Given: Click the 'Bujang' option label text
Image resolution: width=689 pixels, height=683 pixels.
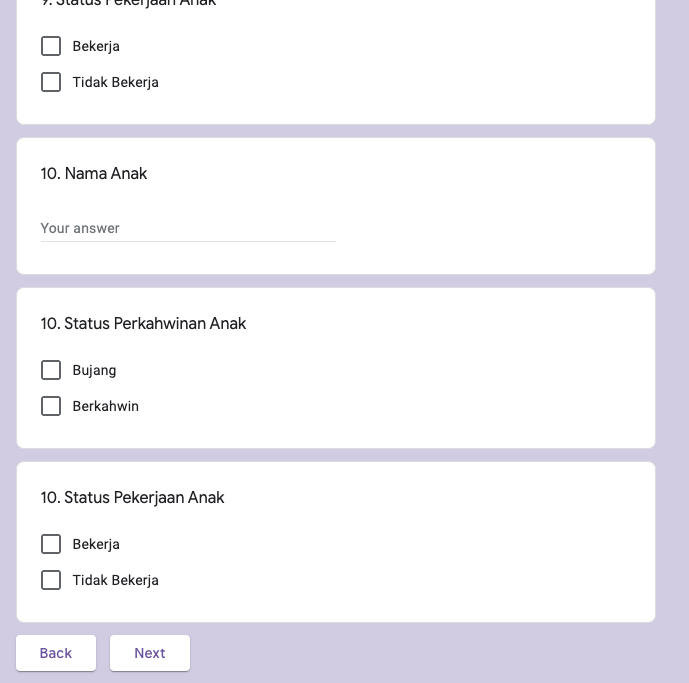Looking at the screenshot, I should (x=94, y=370).
